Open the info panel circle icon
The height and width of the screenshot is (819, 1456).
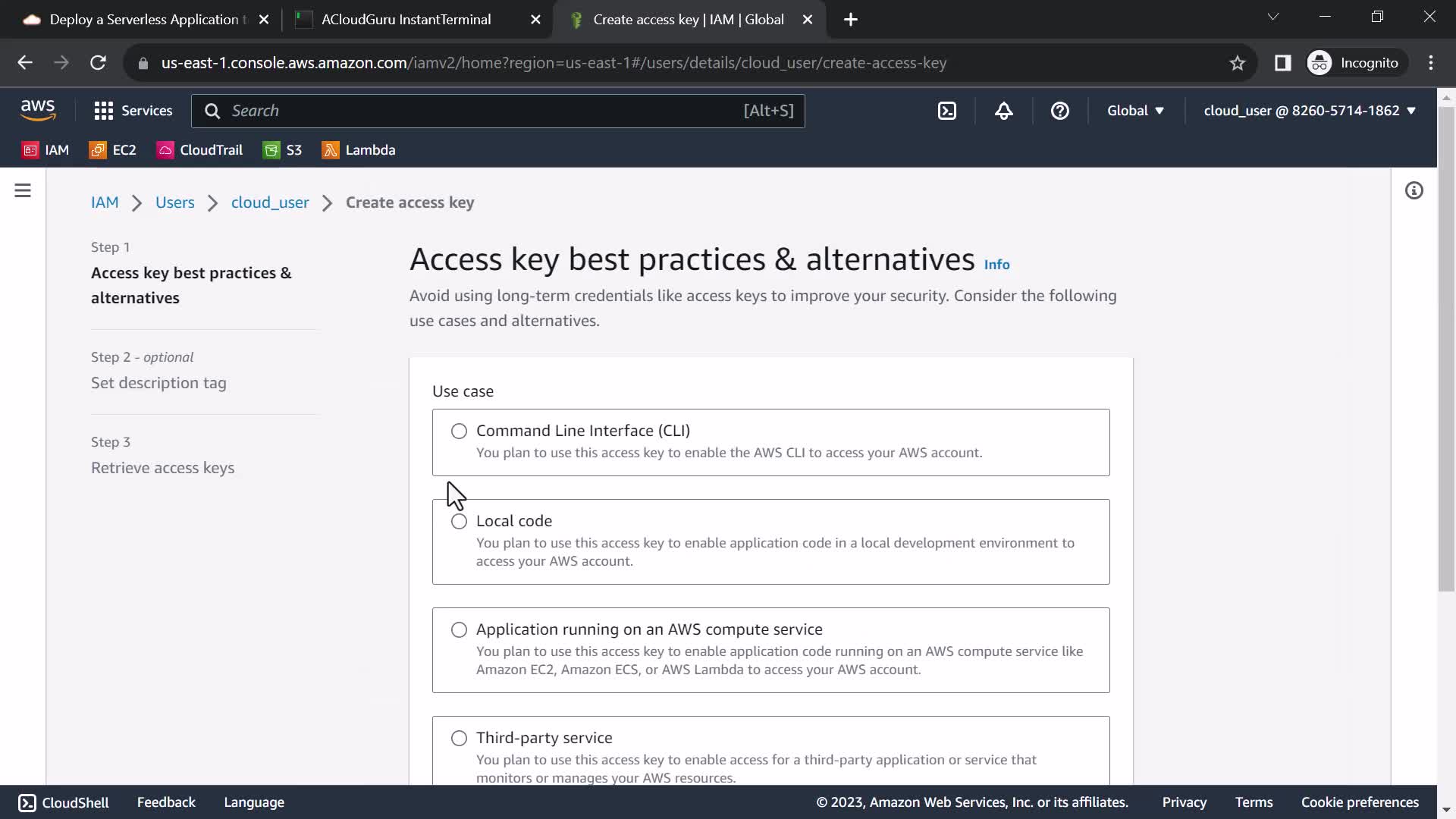[x=1414, y=190]
